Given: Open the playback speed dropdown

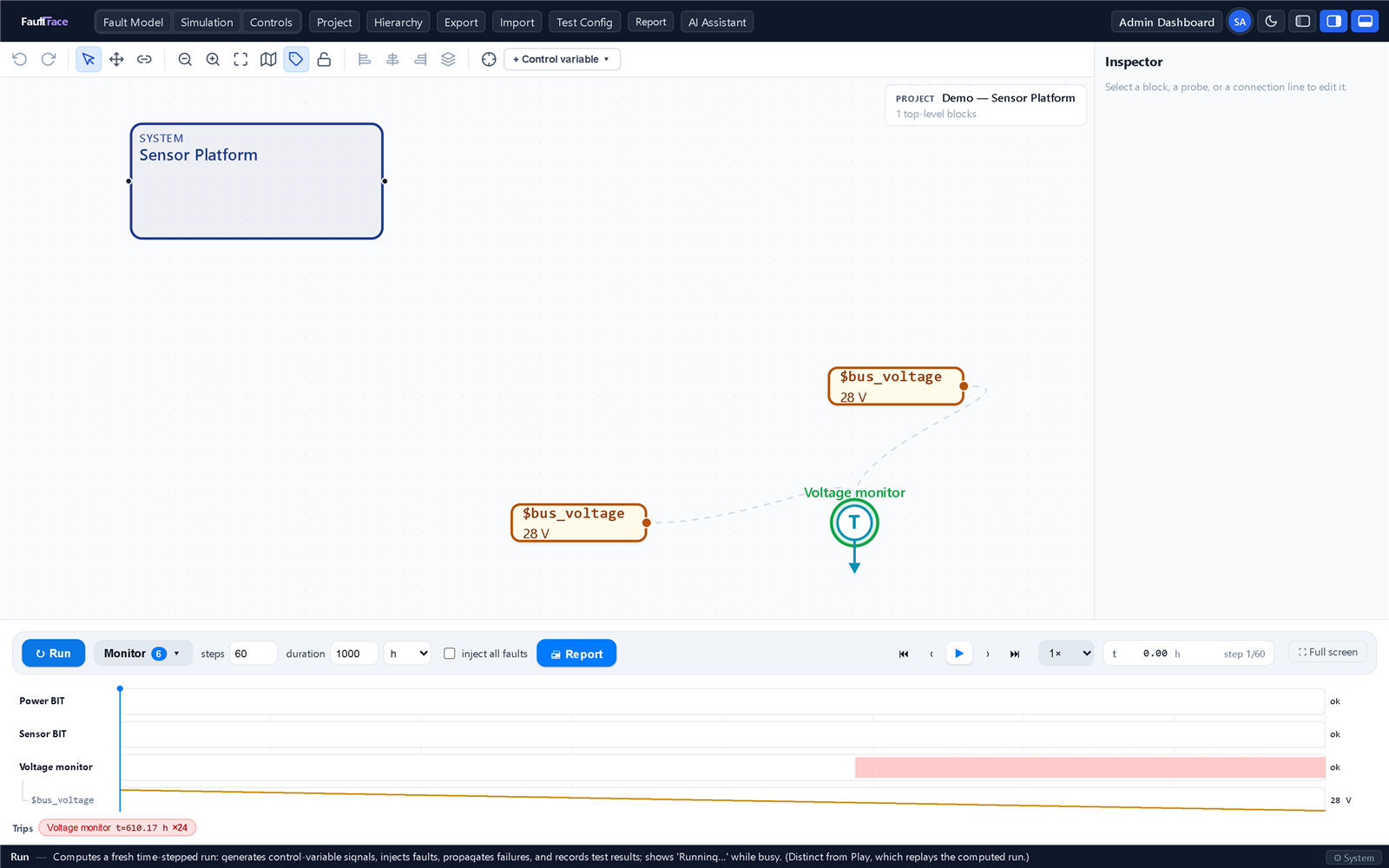Looking at the screenshot, I should tap(1066, 654).
